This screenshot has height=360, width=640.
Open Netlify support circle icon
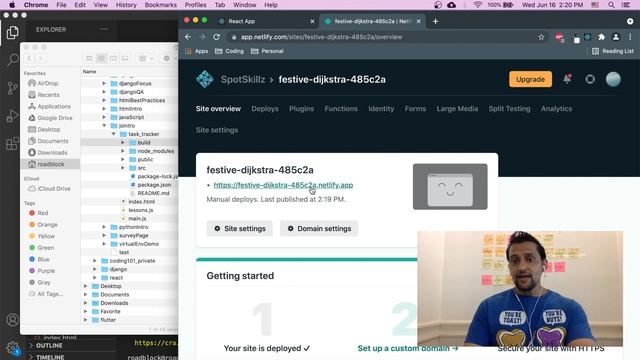(590, 79)
